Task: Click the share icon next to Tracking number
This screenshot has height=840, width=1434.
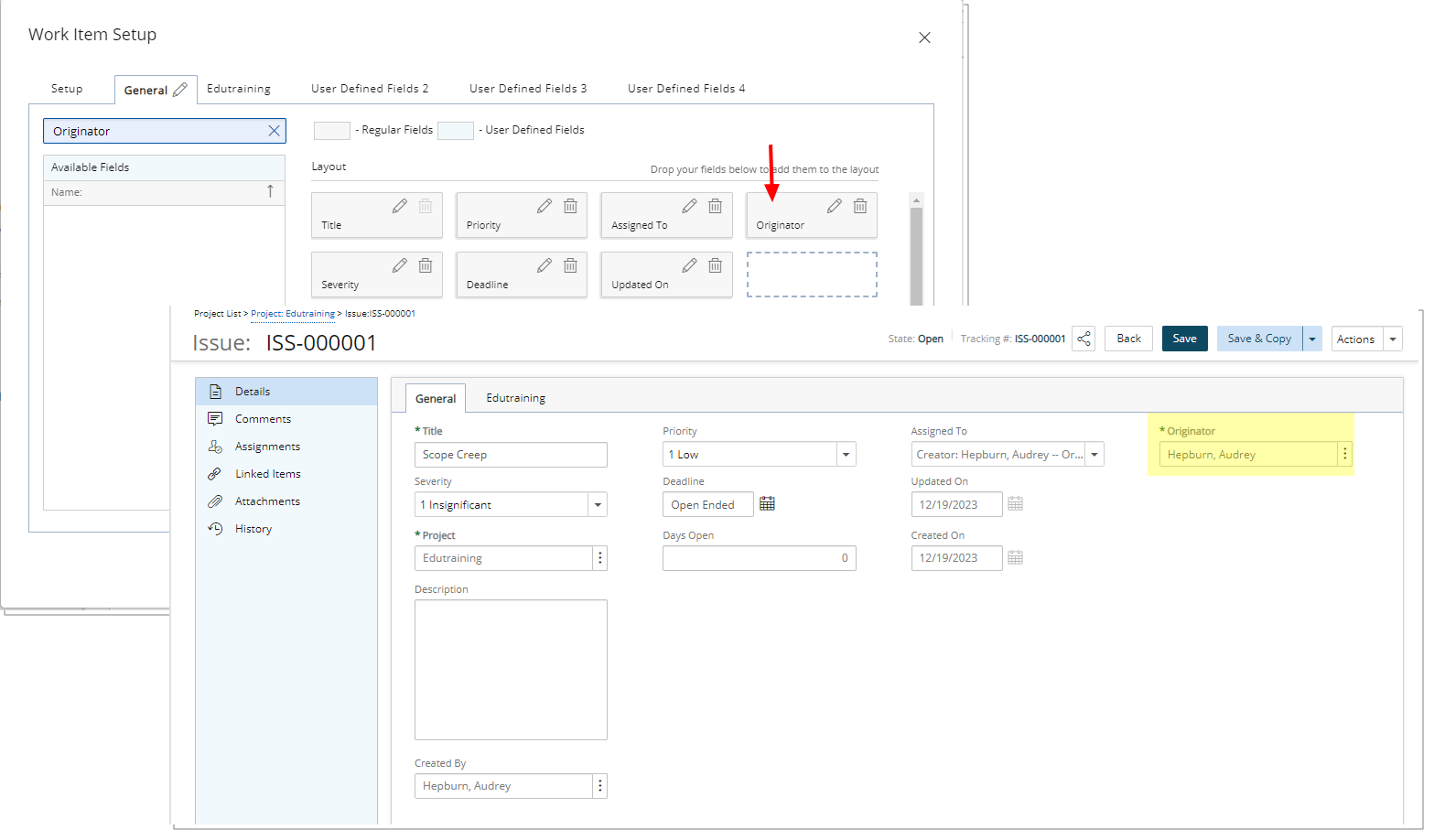Action: point(1084,339)
